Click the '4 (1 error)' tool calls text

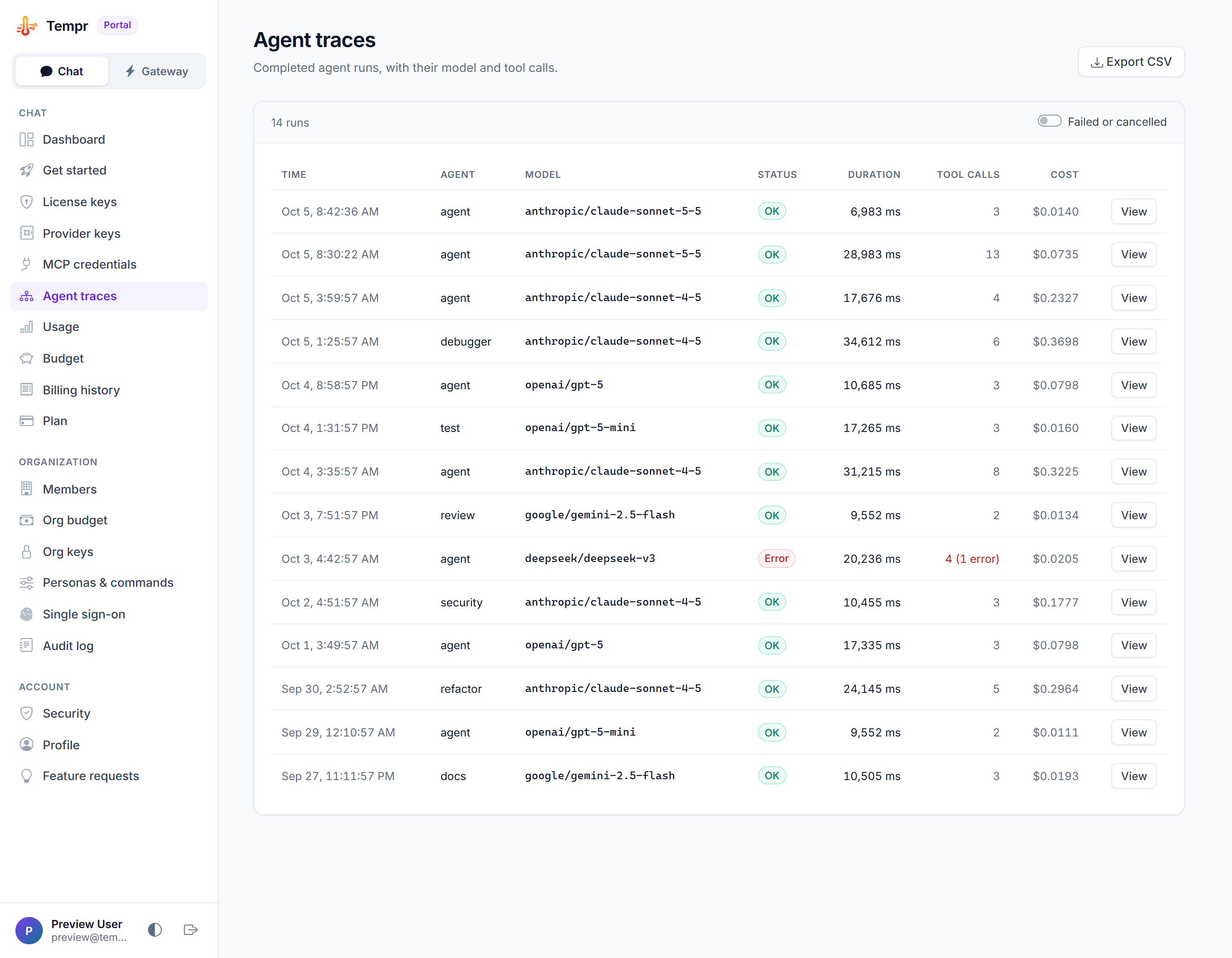click(972, 559)
